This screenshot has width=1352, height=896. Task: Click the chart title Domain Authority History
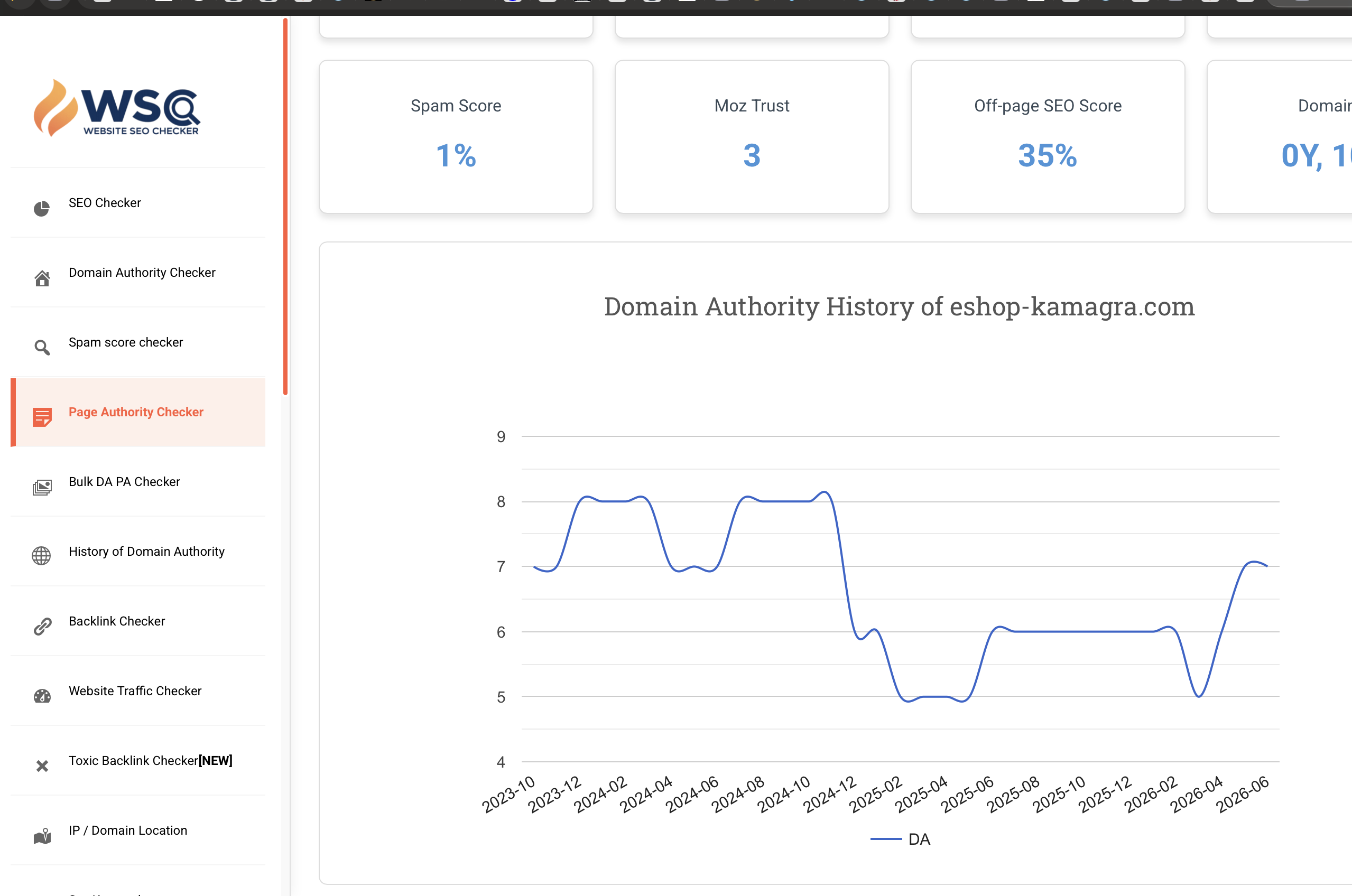[x=899, y=306]
